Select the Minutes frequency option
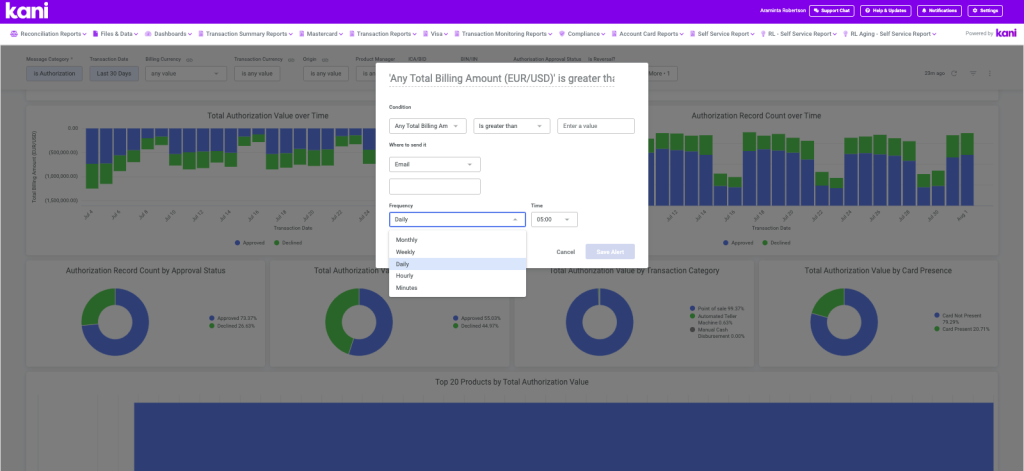 [x=407, y=288]
